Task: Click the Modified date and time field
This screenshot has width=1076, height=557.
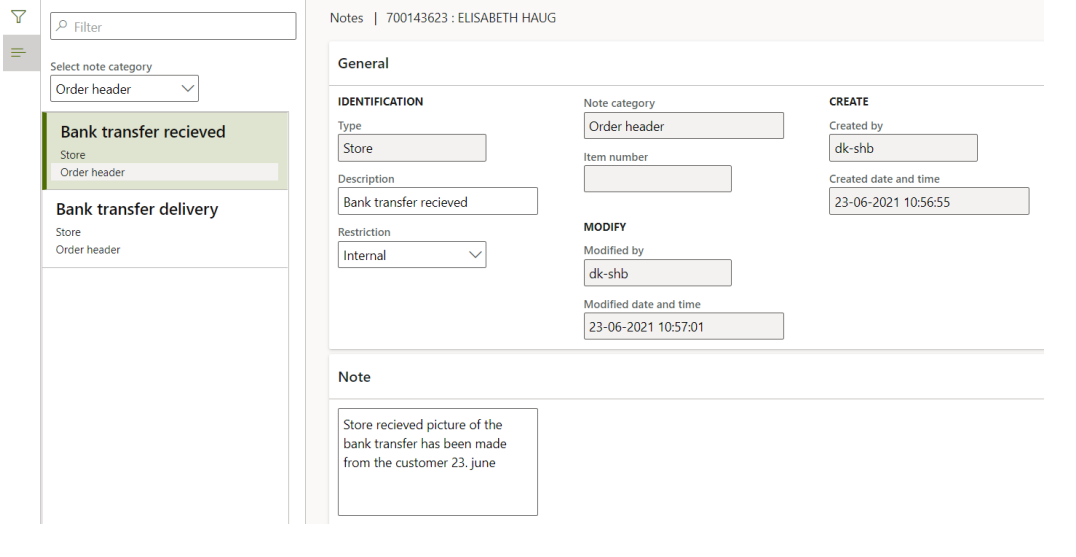Action: [x=683, y=326]
